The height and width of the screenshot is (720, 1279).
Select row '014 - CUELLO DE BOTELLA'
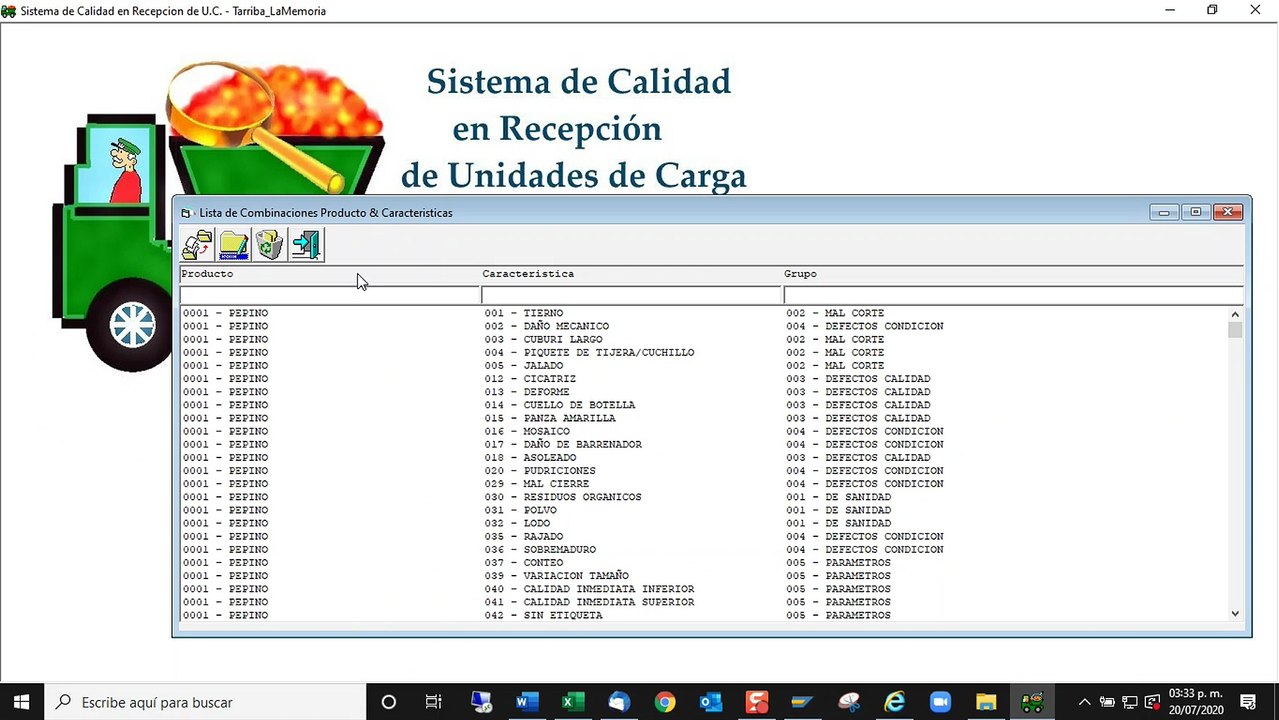pos(703,405)
